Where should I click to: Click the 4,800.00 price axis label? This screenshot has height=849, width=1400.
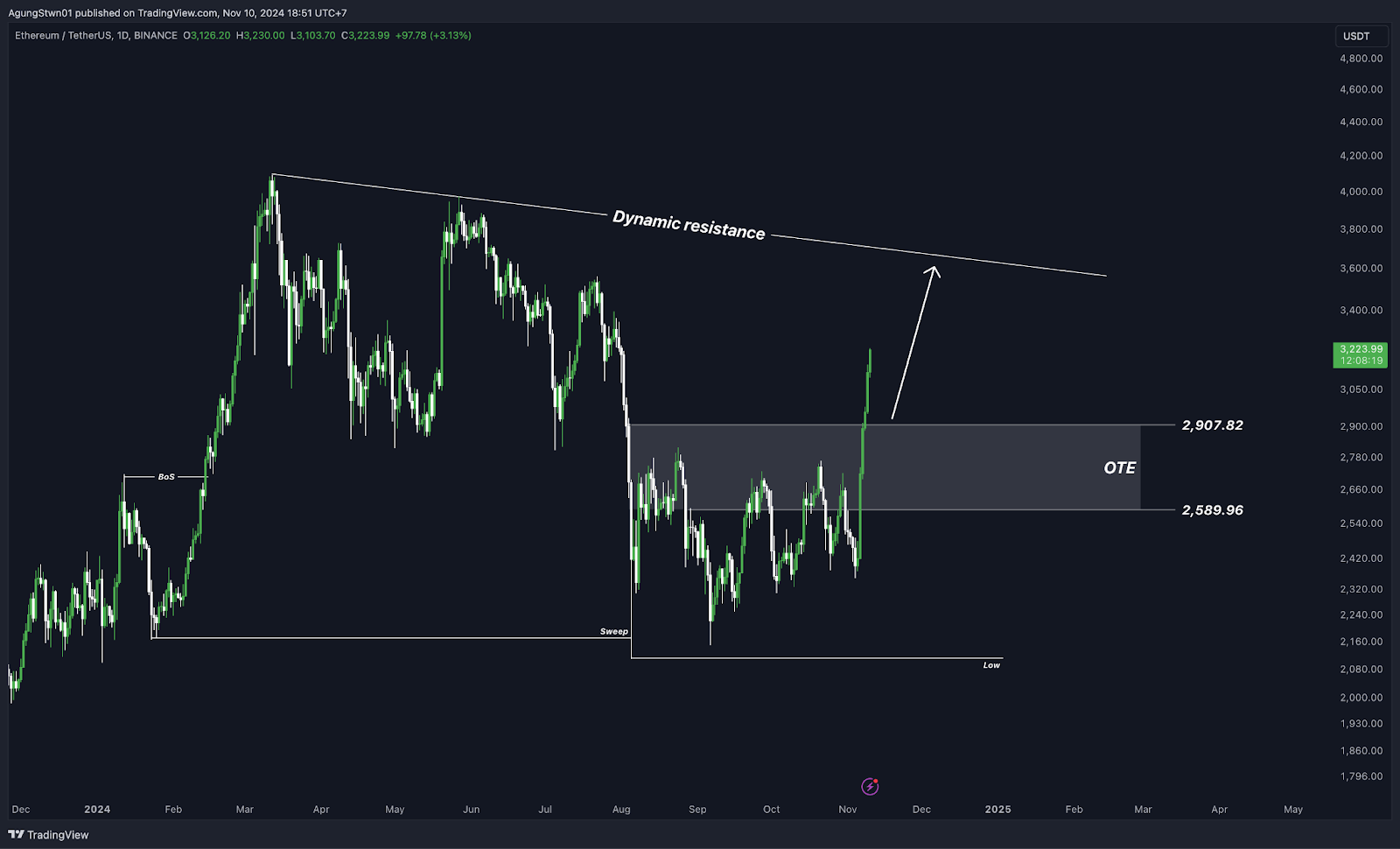coord(1361,59)
